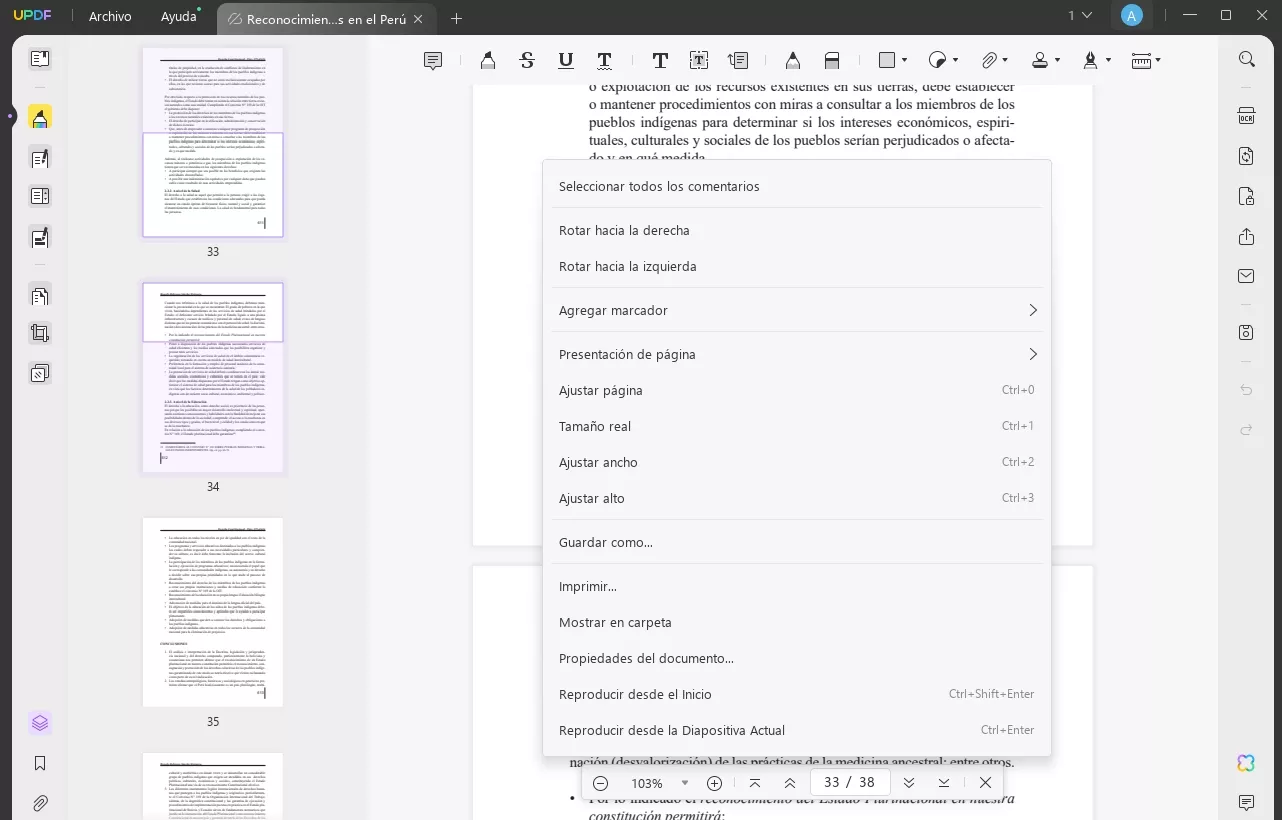Open the window count dropdown showing 1
The image size is (1282, 820).
1080,15
